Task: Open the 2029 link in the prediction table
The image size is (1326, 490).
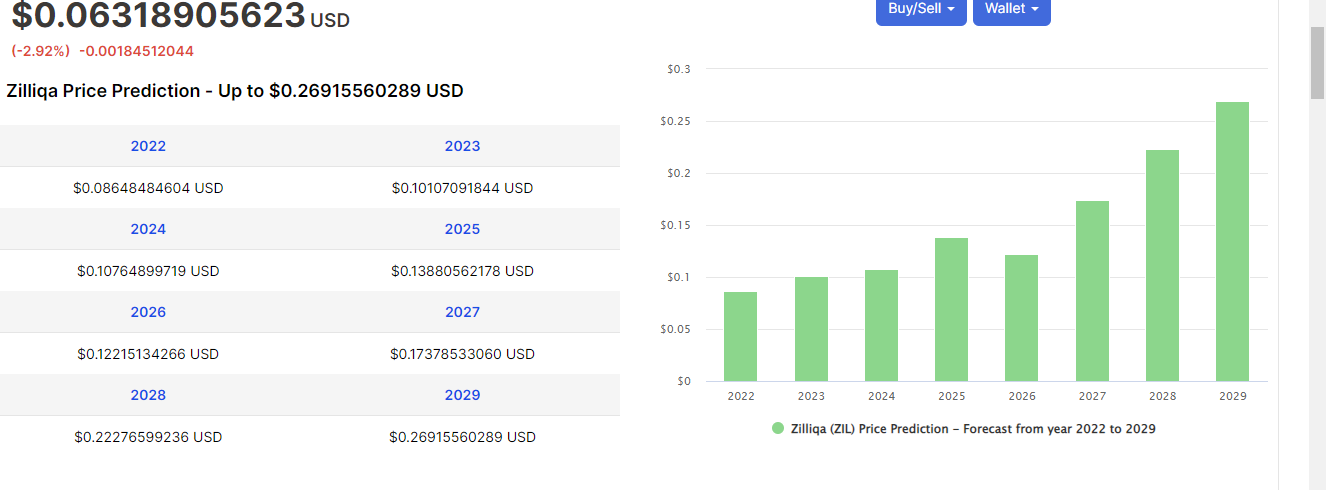Action: pyautogui.click(x=462, y=395)
